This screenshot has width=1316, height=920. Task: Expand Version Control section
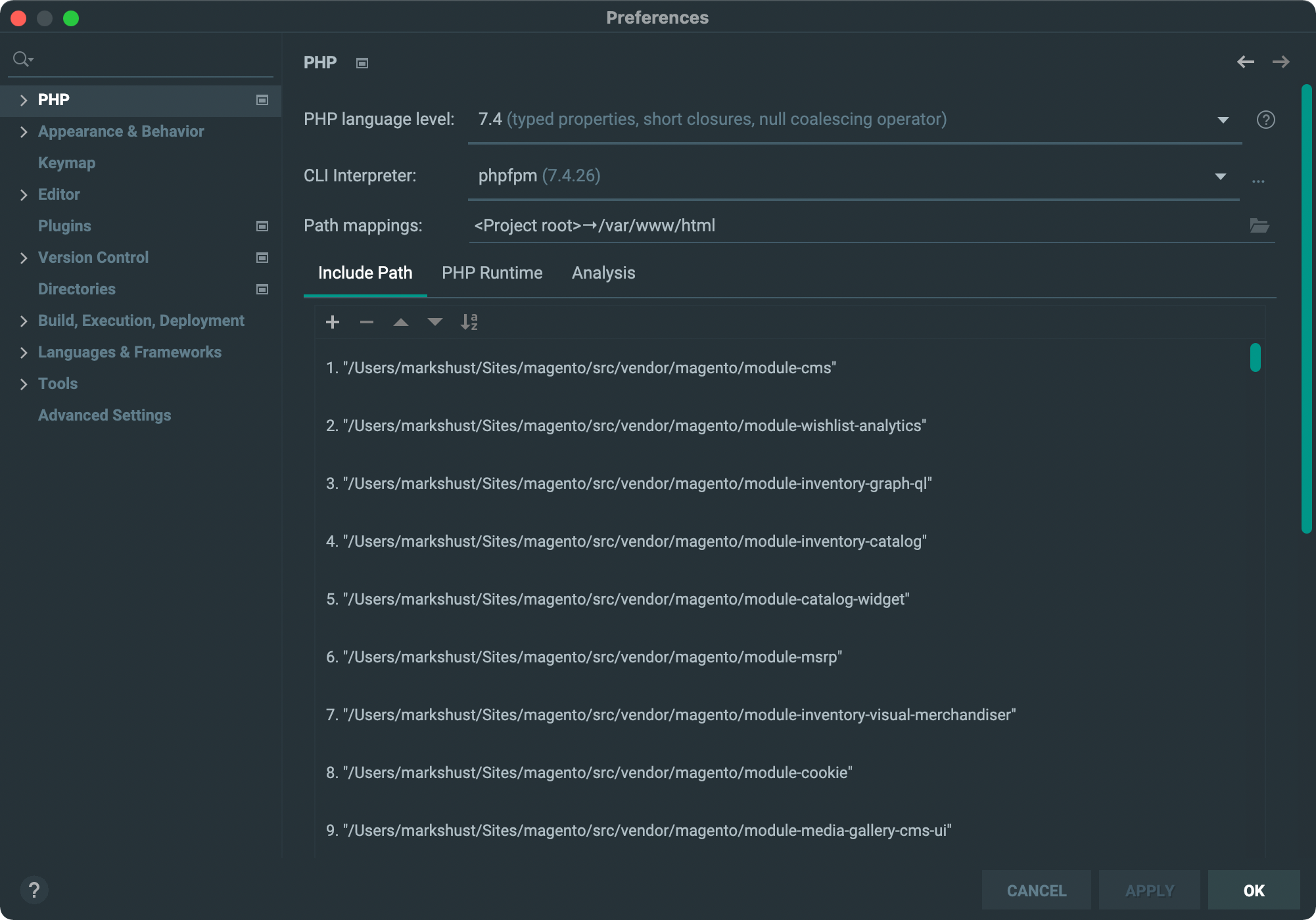[x=24, y=258]
